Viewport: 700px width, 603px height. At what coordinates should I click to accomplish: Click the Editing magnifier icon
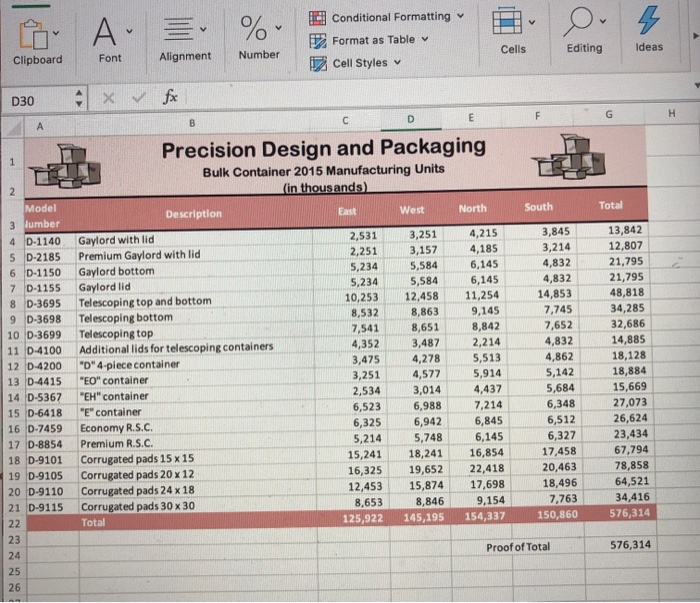point(578,22)
